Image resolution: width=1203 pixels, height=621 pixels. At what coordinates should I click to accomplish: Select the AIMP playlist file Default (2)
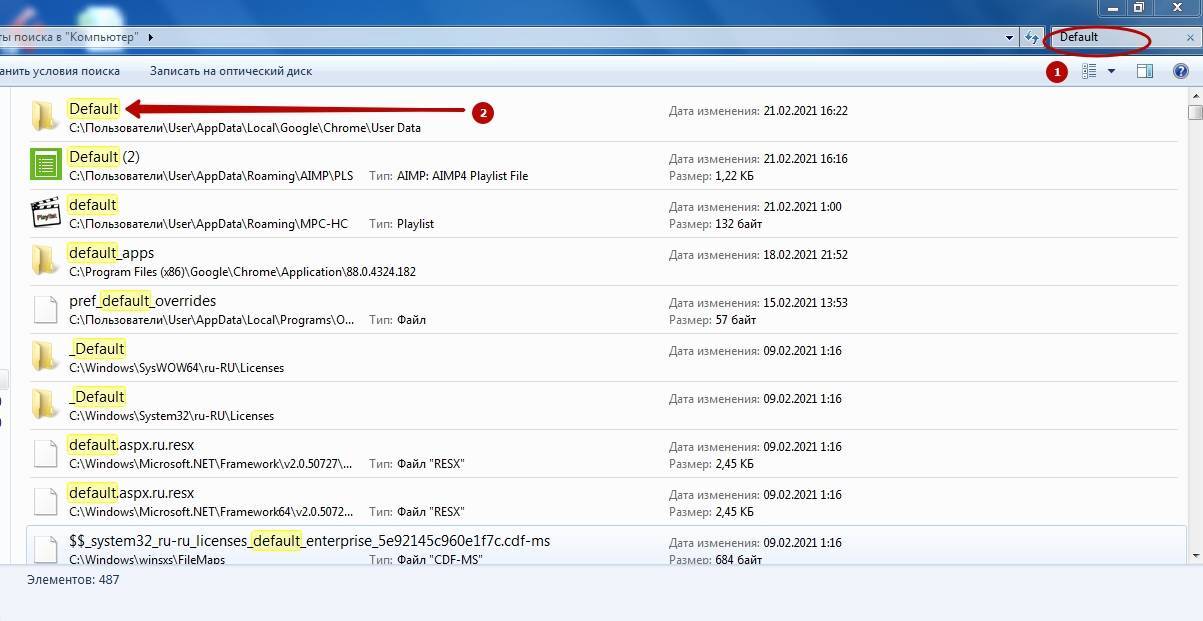click(103, 157)
